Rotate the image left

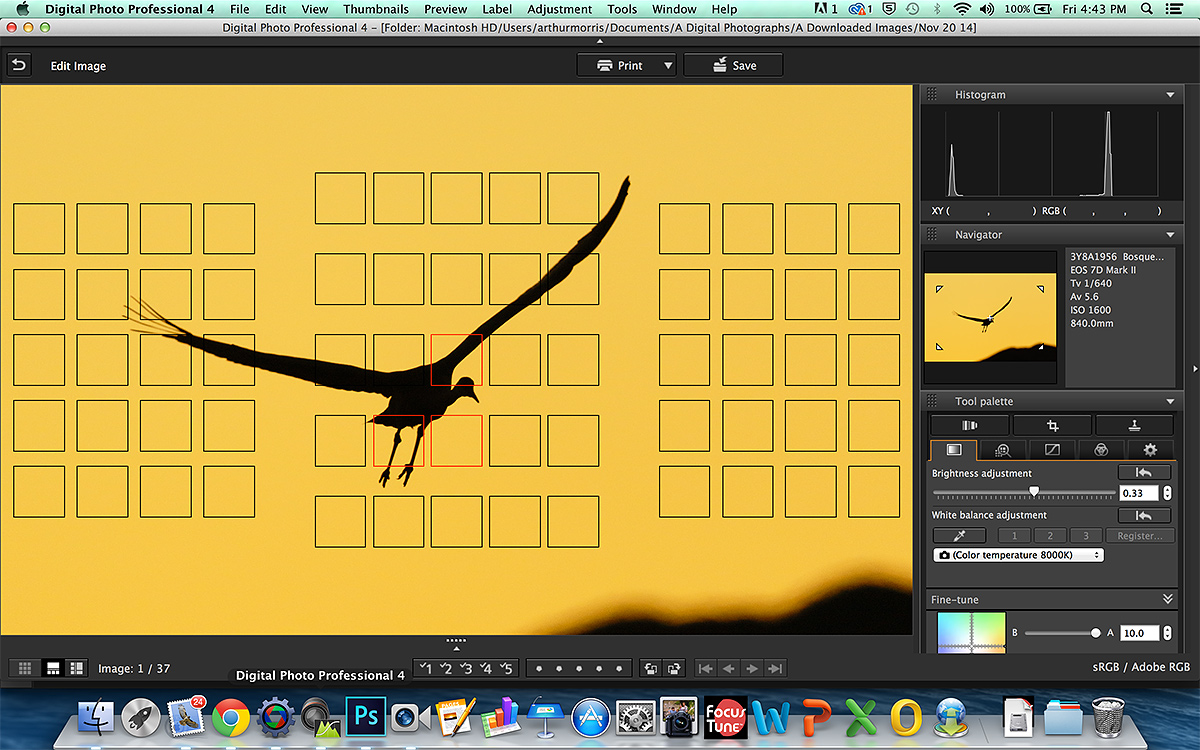pos(651,668)
